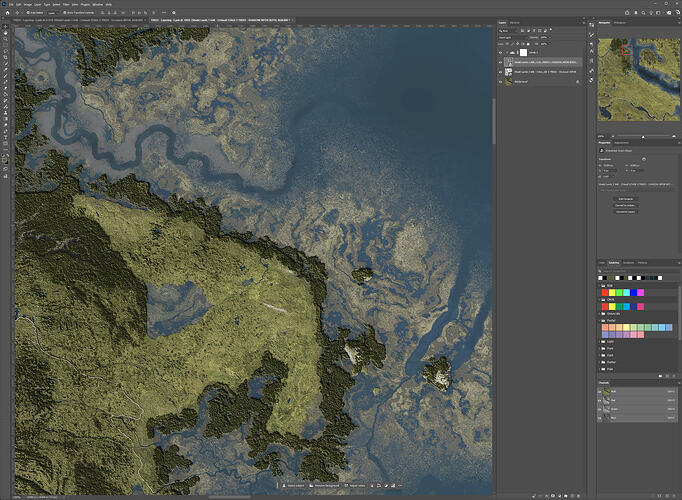Expand the Dark swatch group

pyautogui.click(x=600, y=355)
